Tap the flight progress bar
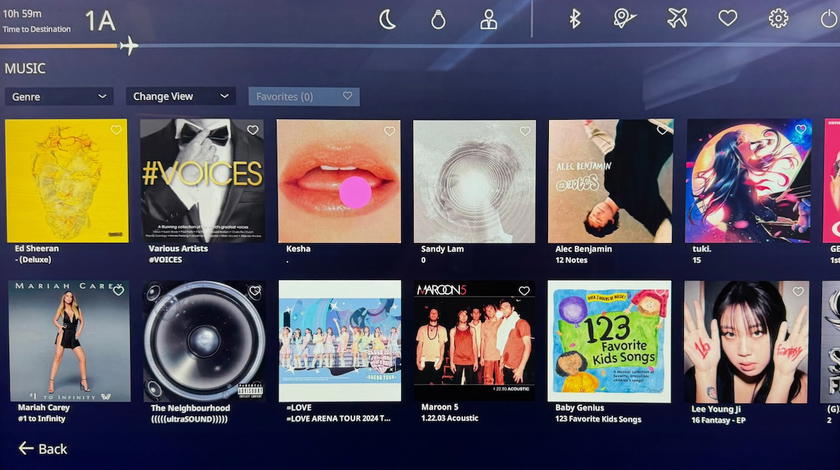Viewport: 840px width, 470px height. [x=420, y=46]
